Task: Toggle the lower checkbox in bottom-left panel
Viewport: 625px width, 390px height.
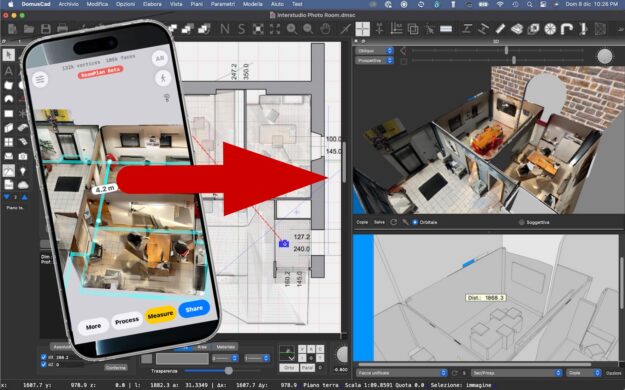Action: (x=43, y=364)
